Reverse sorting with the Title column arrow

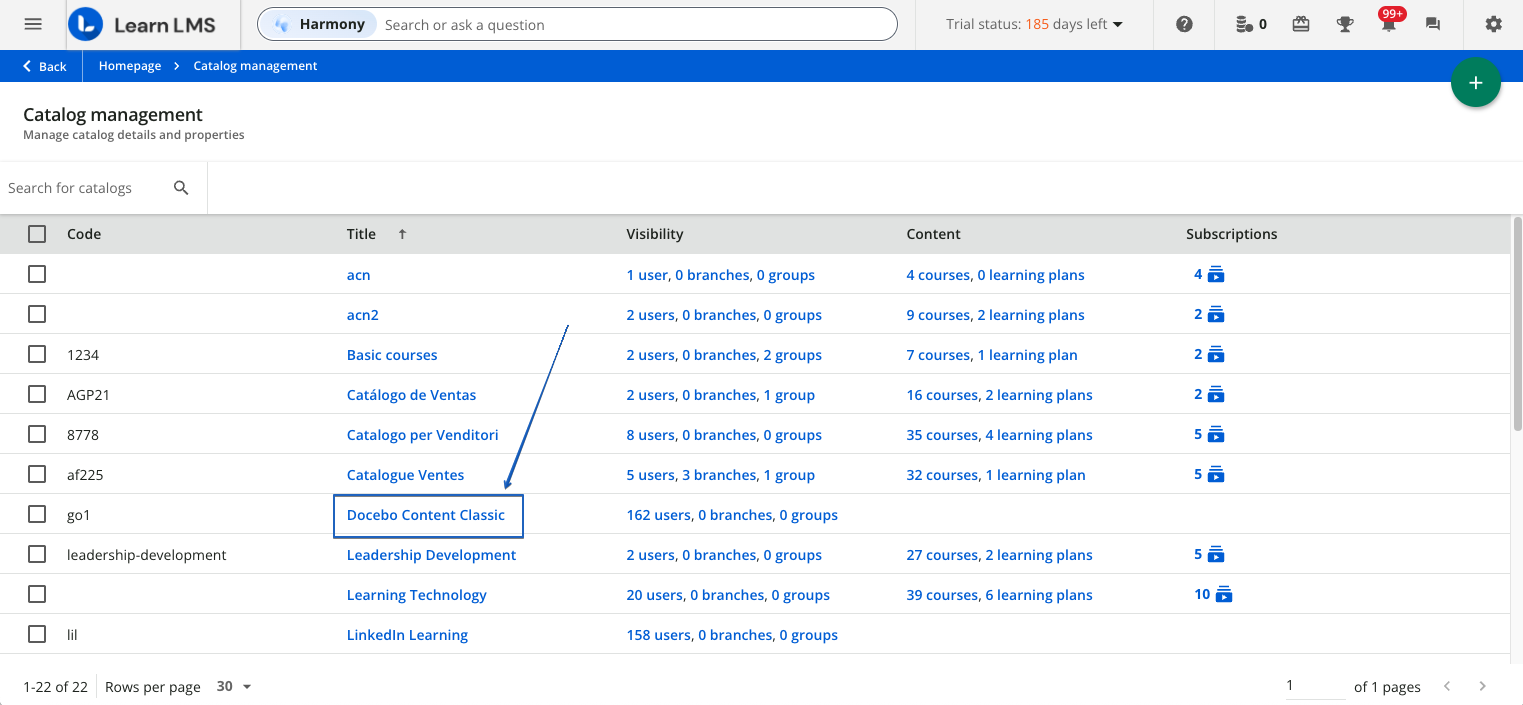coord(401,233)
